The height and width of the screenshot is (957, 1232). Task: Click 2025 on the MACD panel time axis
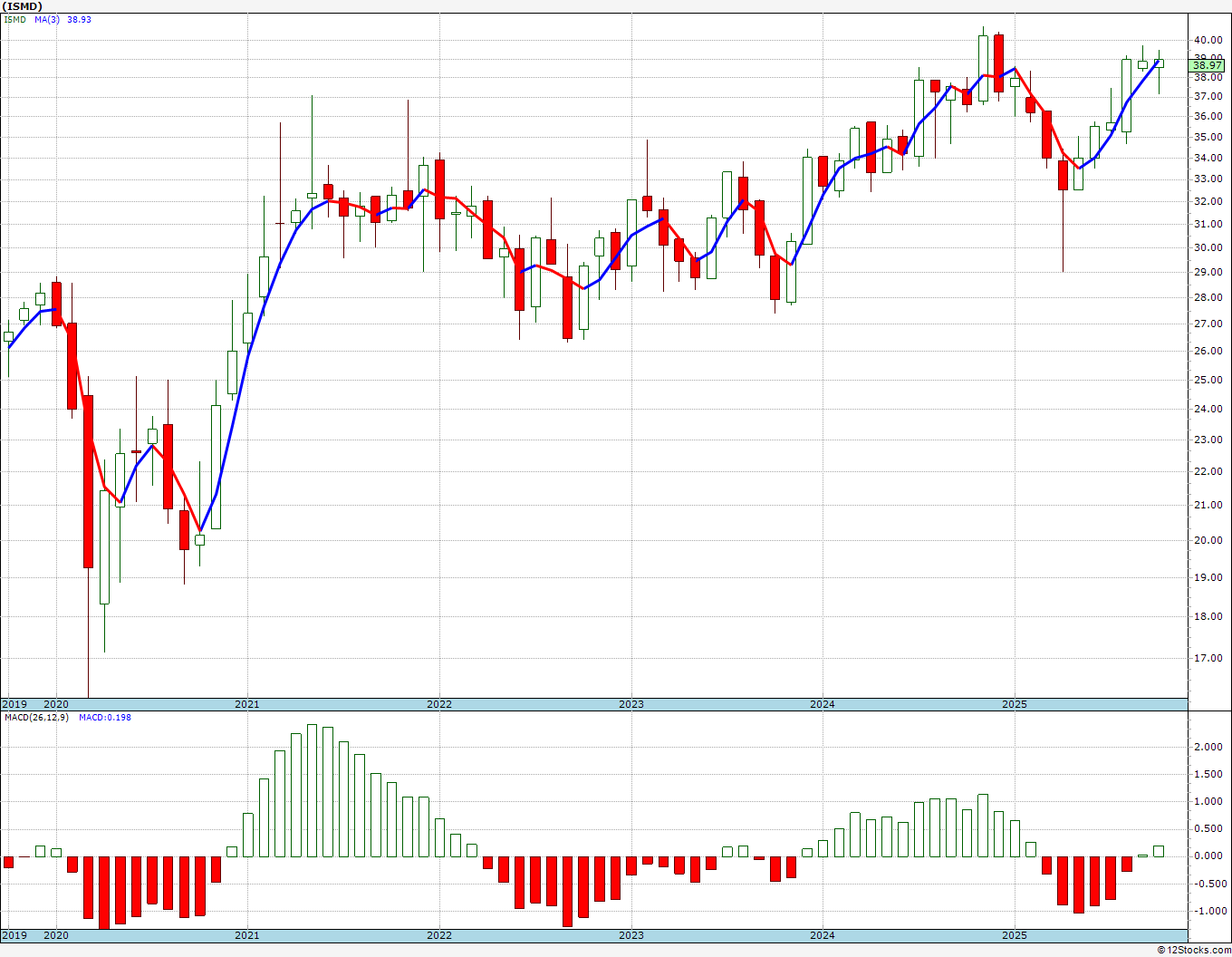[x=1015, y=935]
